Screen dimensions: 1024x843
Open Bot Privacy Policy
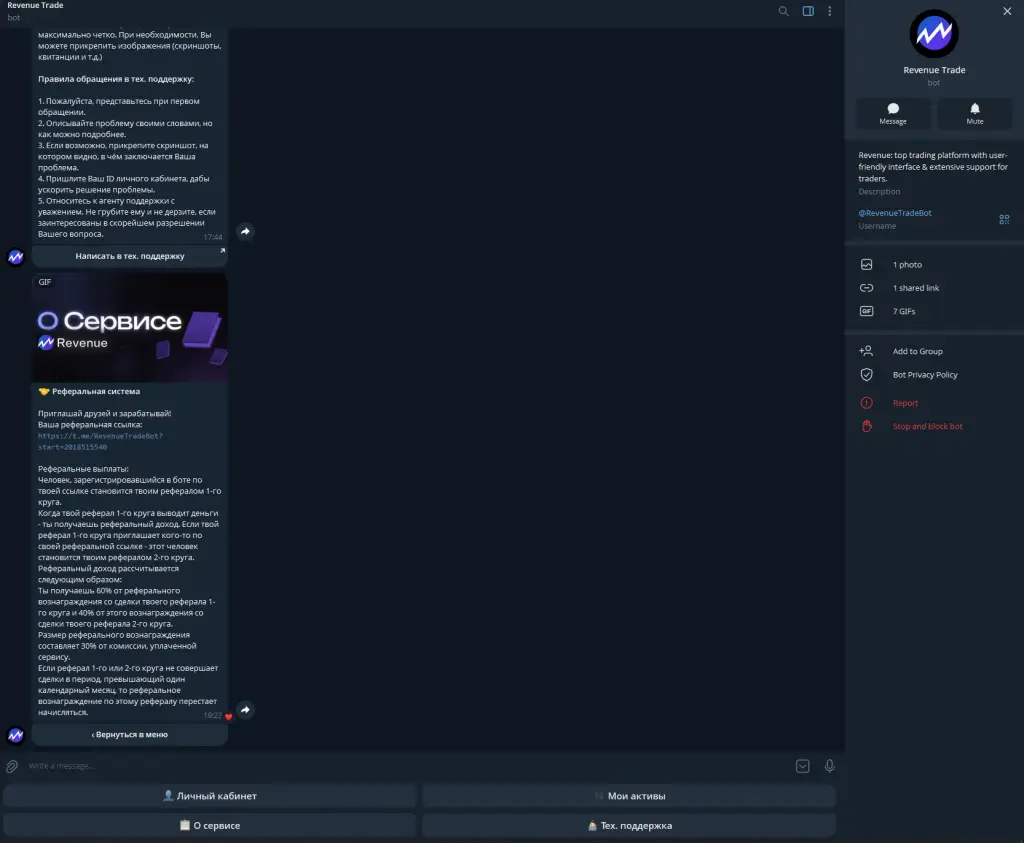(934, 375)
